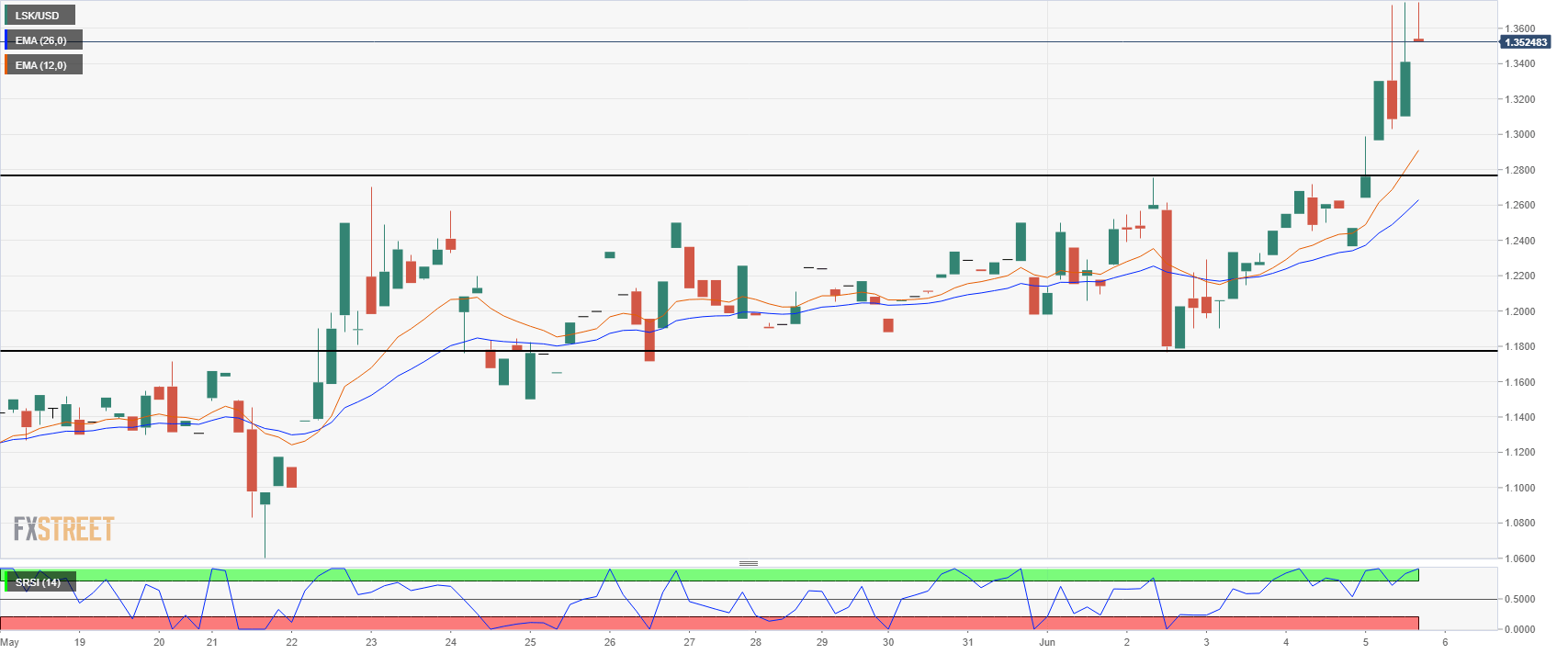The height and width of the screenshot is (654, 1568).
Task: Click the 21 date on time axis
Action: pyautogui.click(x=212, y=643)
